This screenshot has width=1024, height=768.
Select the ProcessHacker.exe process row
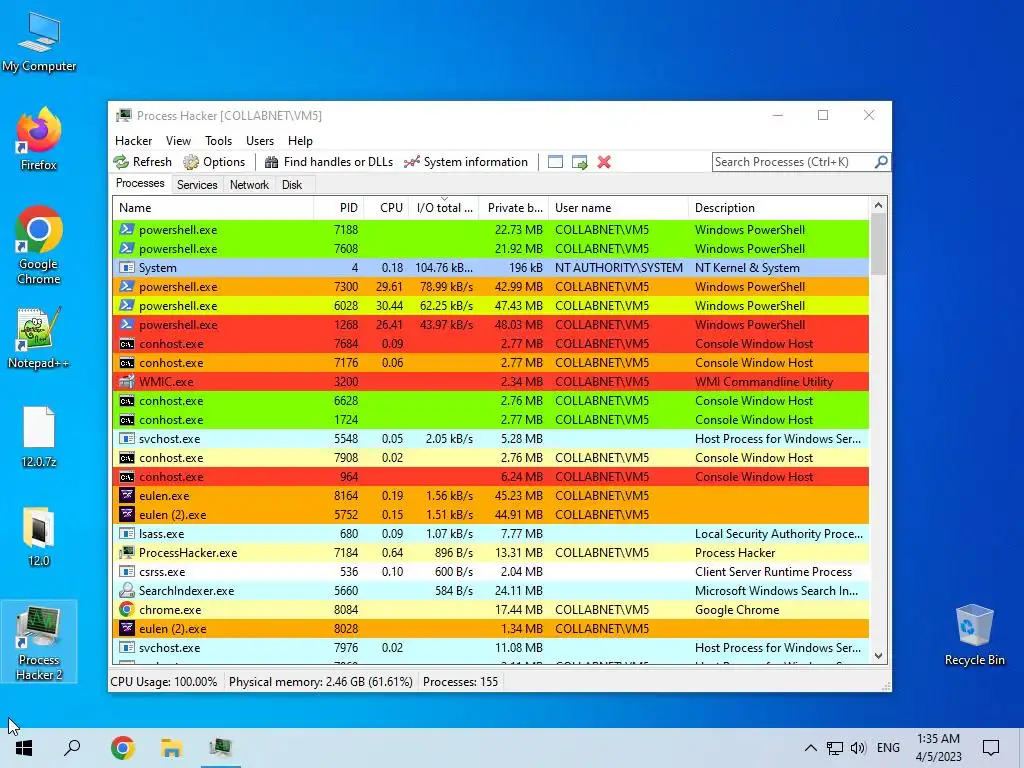(x=490, y=552)
